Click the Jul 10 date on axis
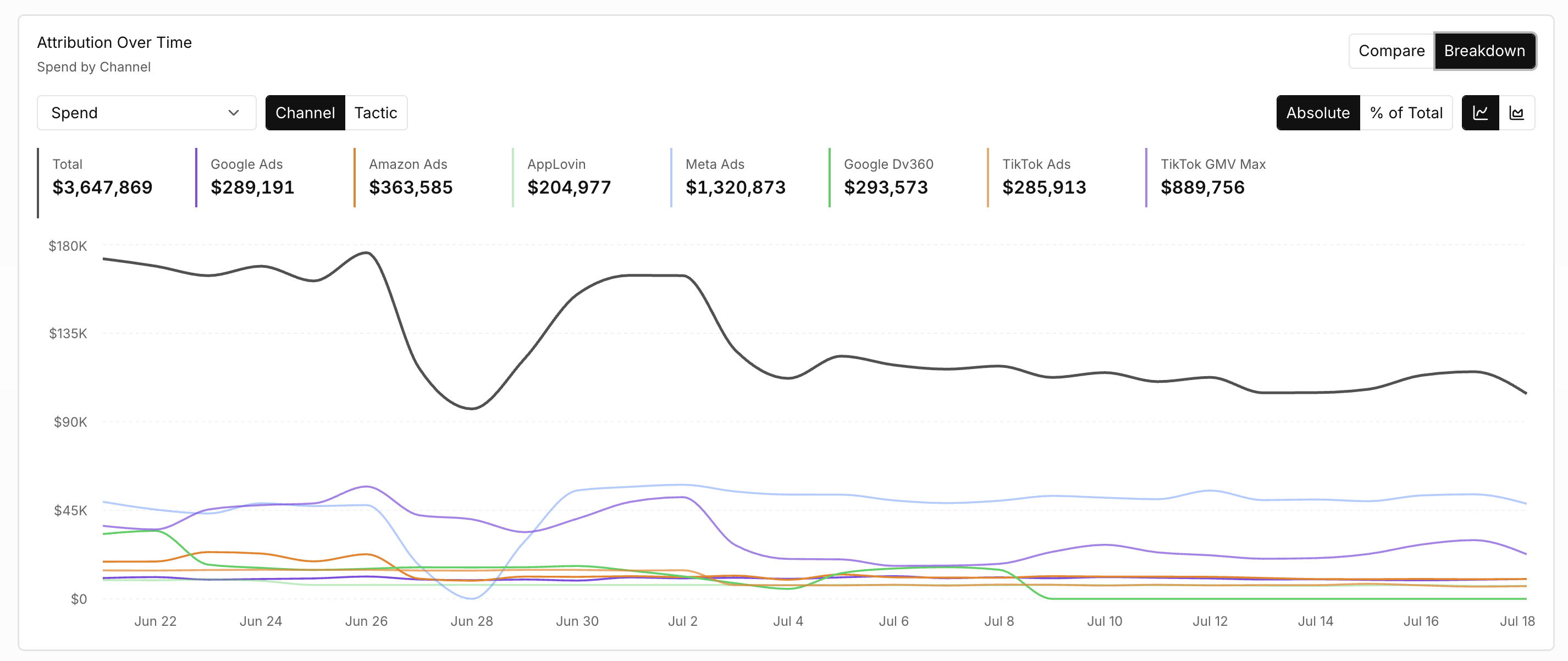This screenshot has width=1568, height=661. (x=1104, y=621)
